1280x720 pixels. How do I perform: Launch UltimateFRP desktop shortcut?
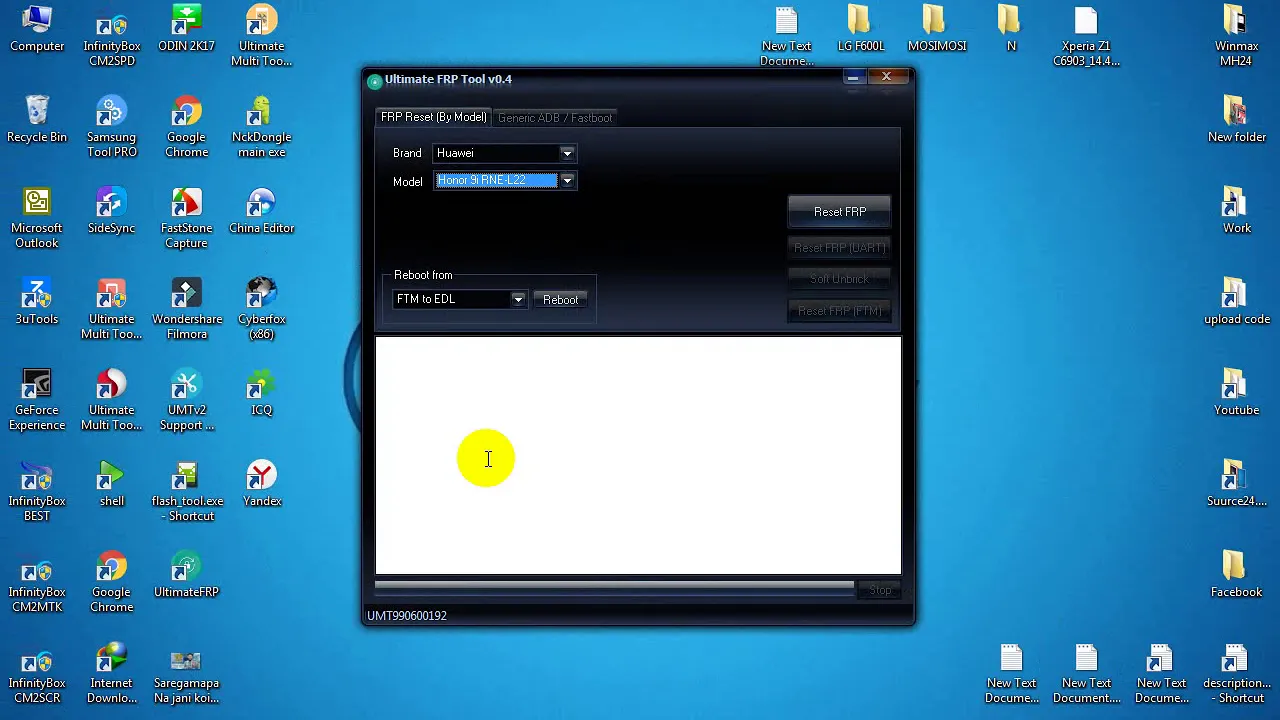(187, 575)
